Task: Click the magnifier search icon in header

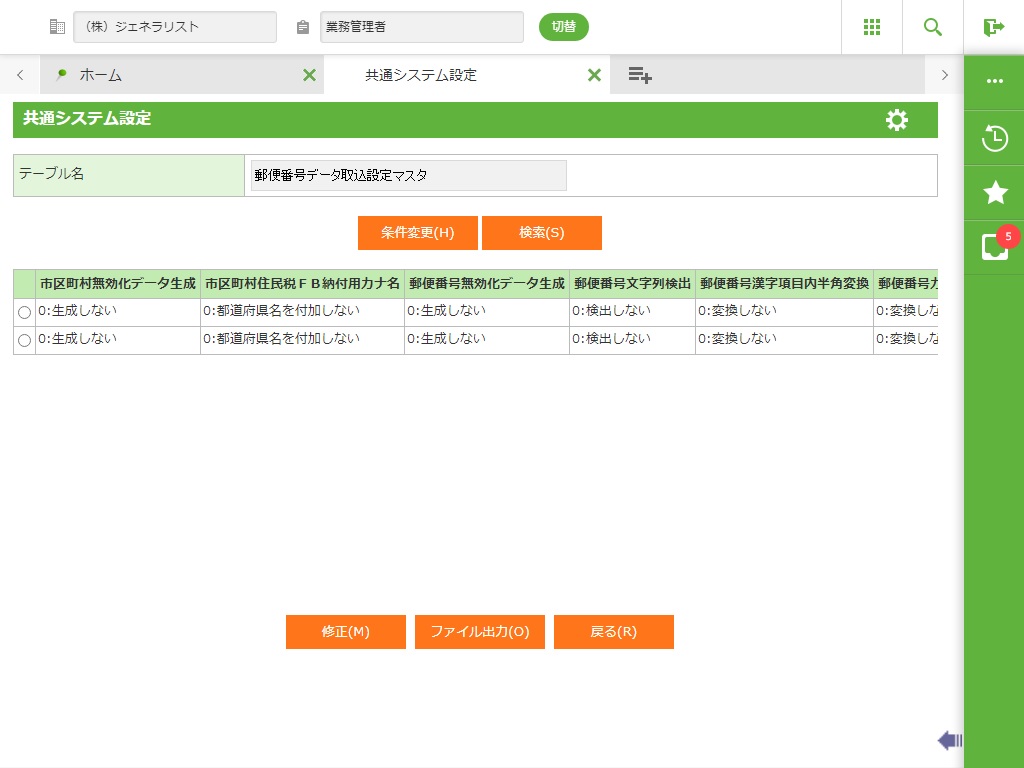Action: coord(933,27)
